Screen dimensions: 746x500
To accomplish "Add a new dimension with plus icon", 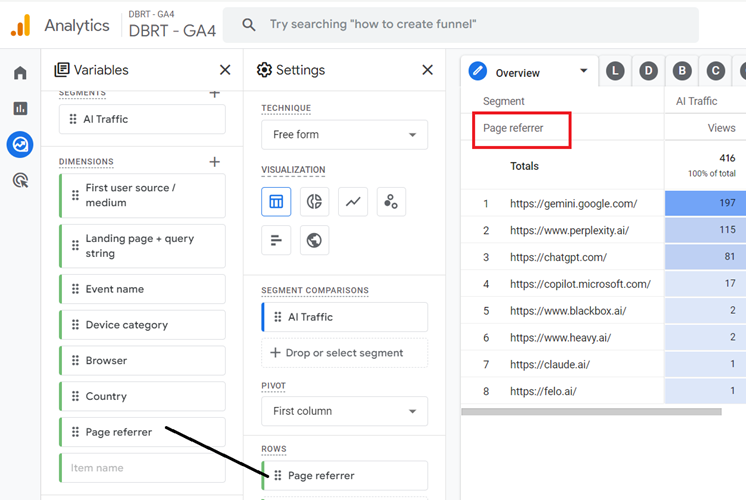I will [x=215, y=162].
